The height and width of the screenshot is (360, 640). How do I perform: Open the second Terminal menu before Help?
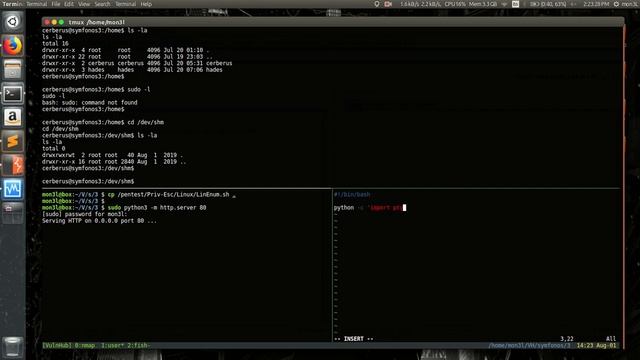tap(125, 4)
